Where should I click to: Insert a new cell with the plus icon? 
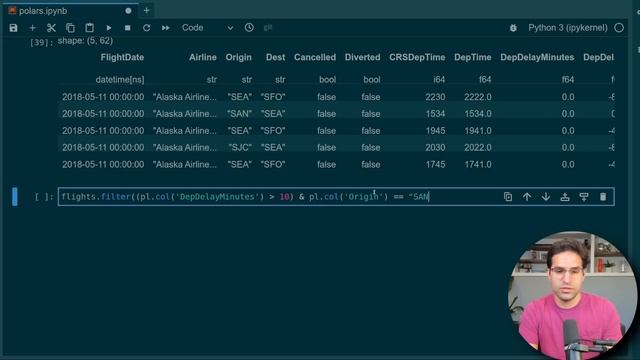32,28
